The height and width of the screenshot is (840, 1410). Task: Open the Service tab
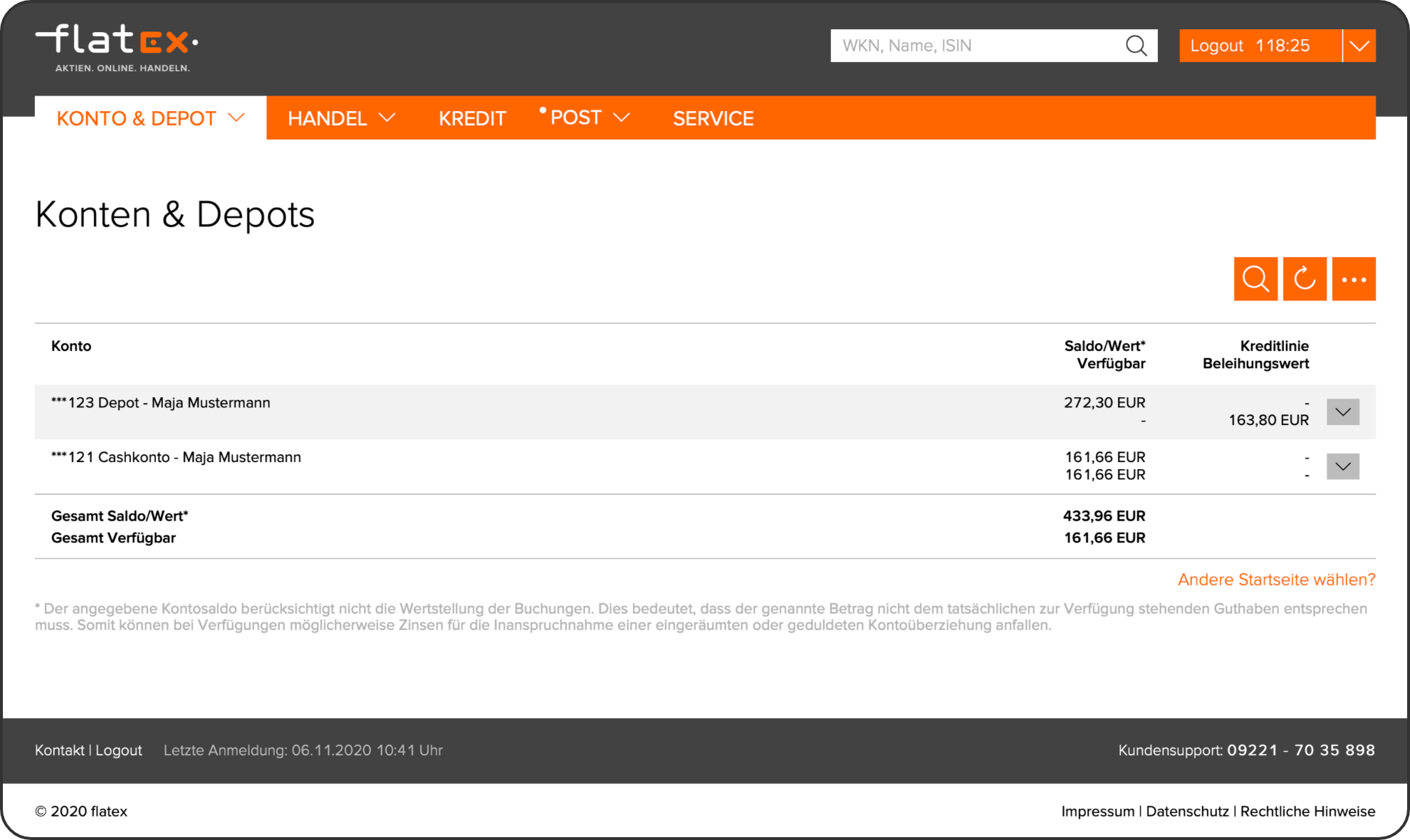tap(713, 118)
